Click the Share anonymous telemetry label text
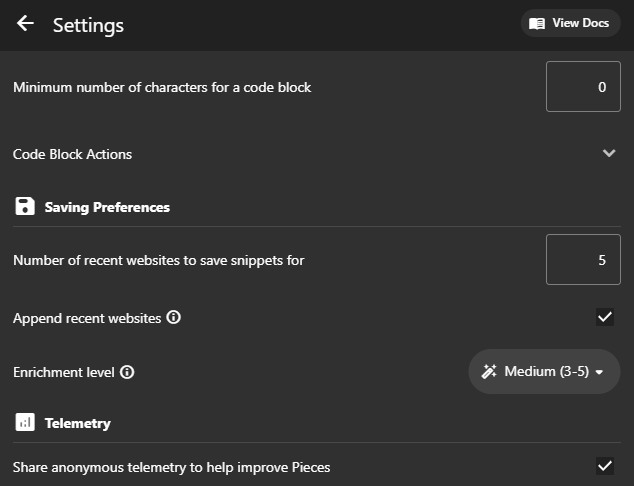Viewport: 634px width, 486px height. [x=171, y=467]
